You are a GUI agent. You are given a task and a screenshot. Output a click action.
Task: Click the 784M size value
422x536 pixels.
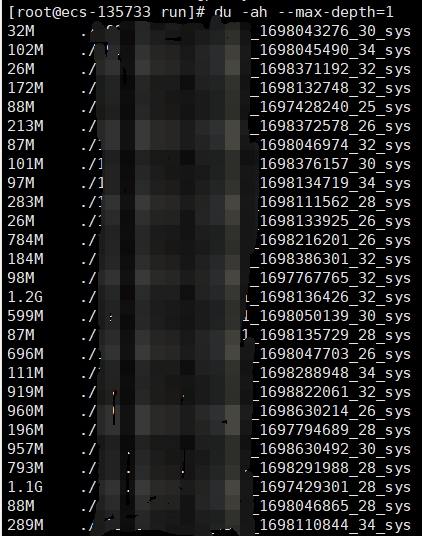[25, 240]
